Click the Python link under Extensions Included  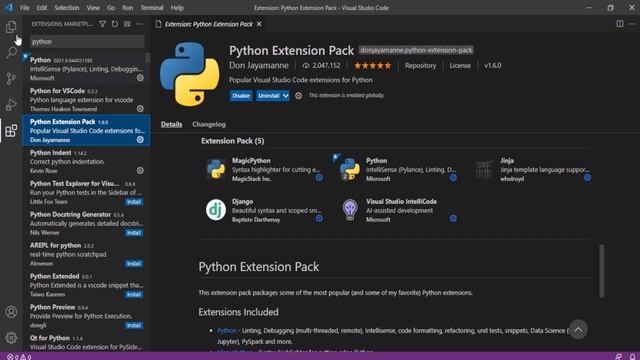click(227, 331)
